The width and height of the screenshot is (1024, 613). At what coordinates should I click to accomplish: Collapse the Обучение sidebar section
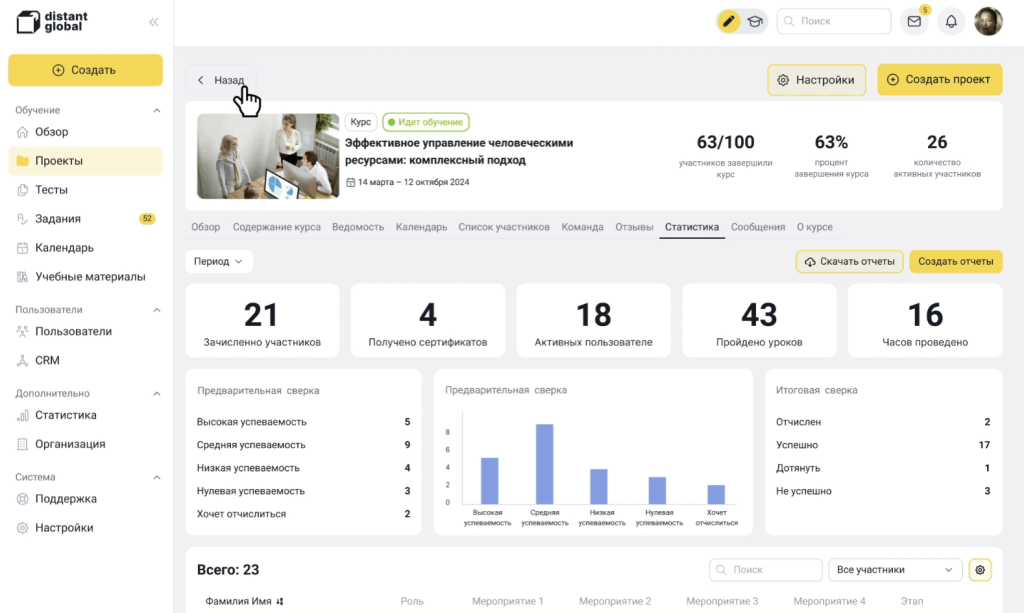[x=155, y=110]
